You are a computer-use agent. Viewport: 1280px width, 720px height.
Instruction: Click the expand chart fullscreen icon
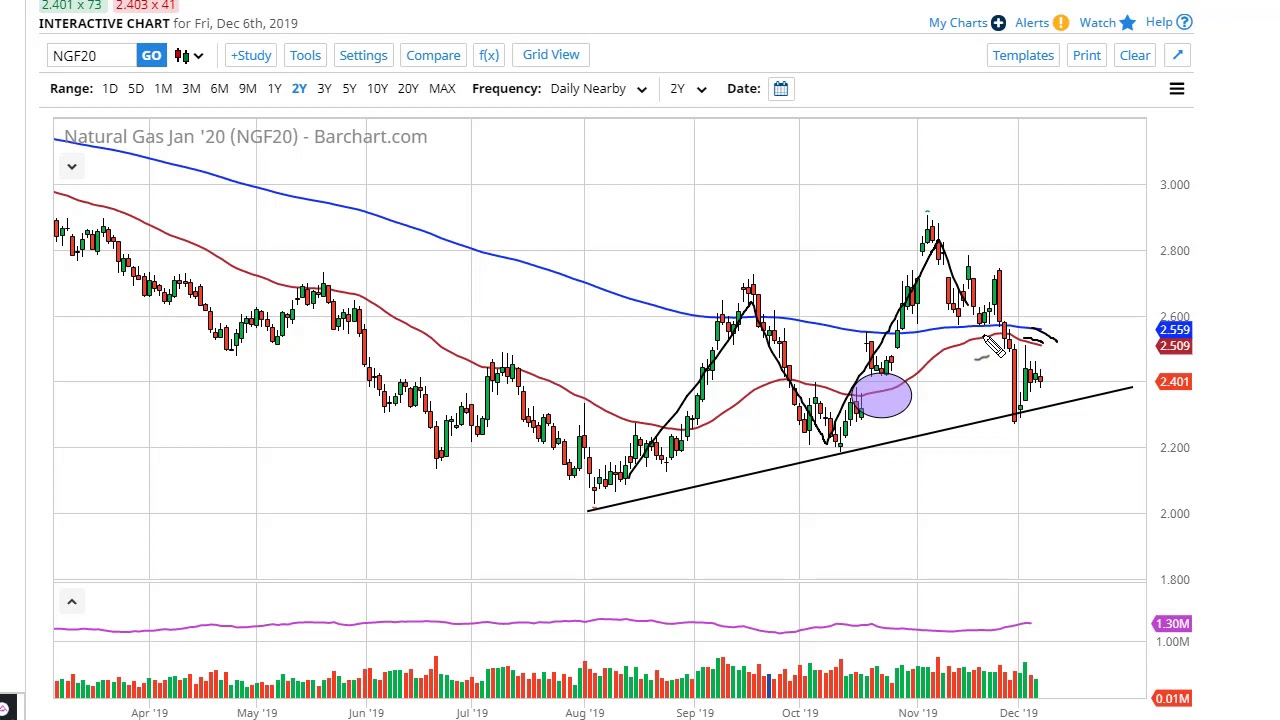1178,55
